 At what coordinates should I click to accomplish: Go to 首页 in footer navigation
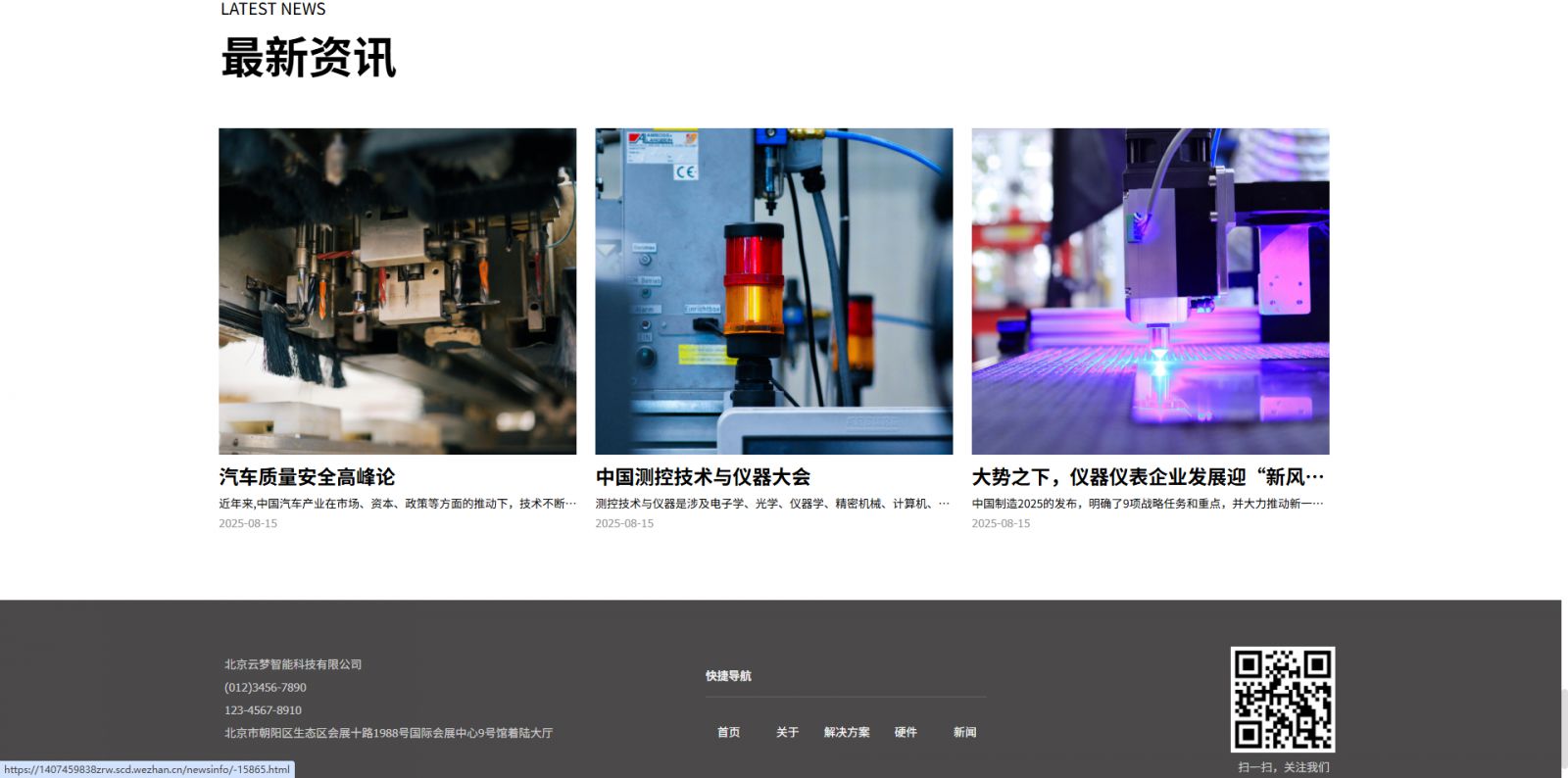[x=728, y=732]
